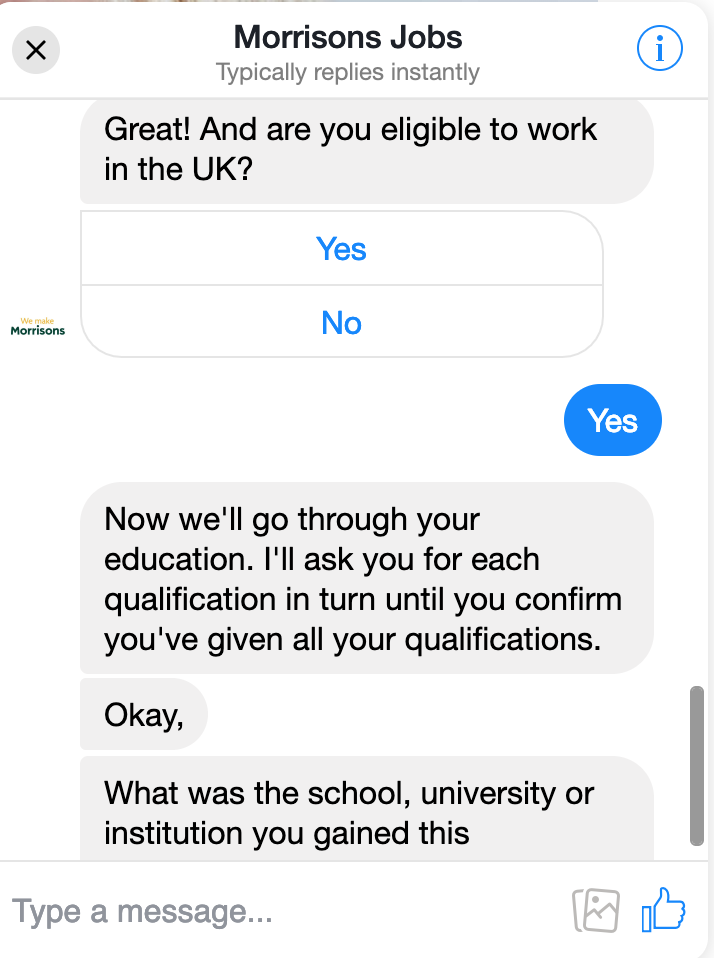
Task: Close the Morrisons Jobs chat window
Action: 36,50
